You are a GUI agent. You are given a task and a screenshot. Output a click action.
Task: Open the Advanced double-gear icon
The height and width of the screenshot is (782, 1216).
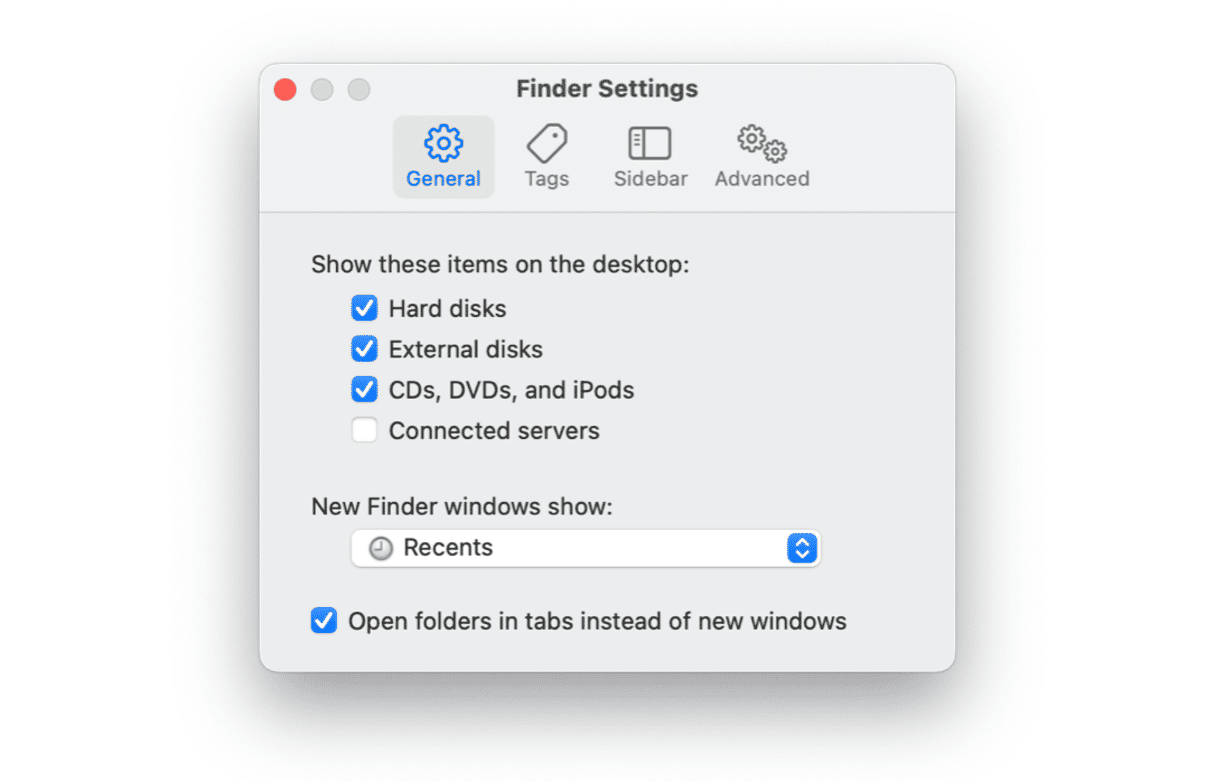point(762,143)
